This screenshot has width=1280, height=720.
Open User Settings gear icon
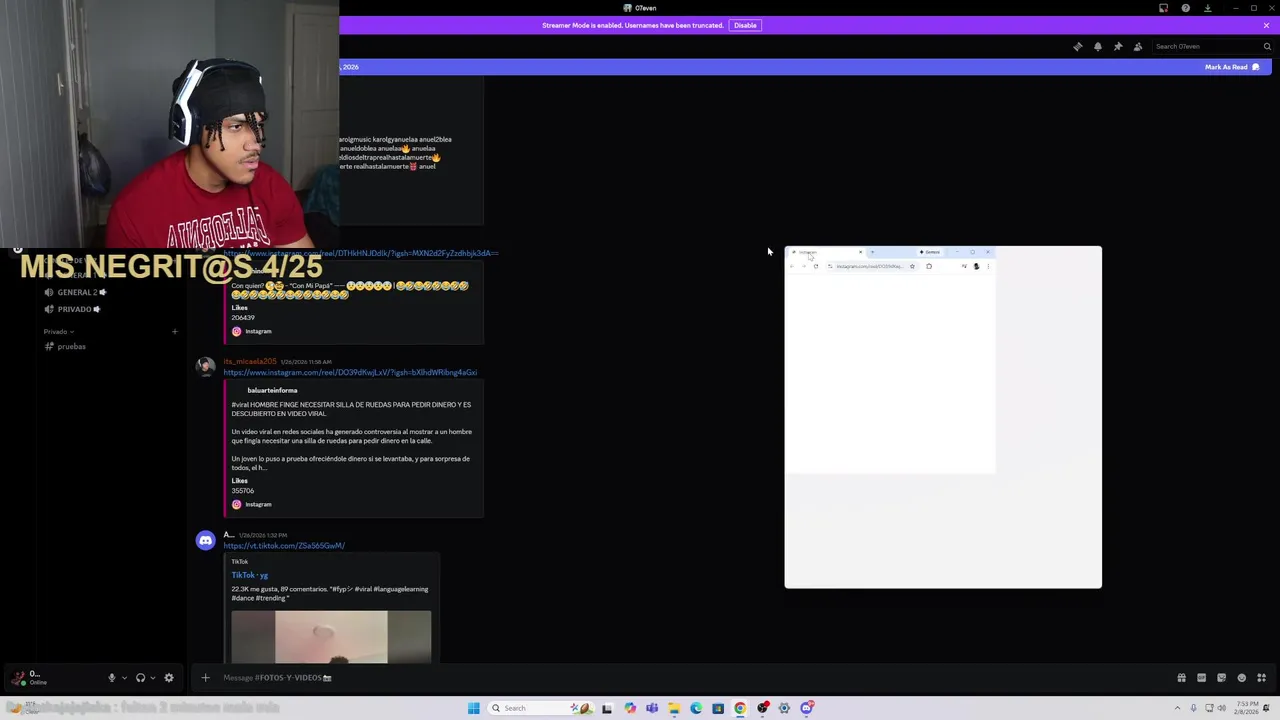point(169,677)
